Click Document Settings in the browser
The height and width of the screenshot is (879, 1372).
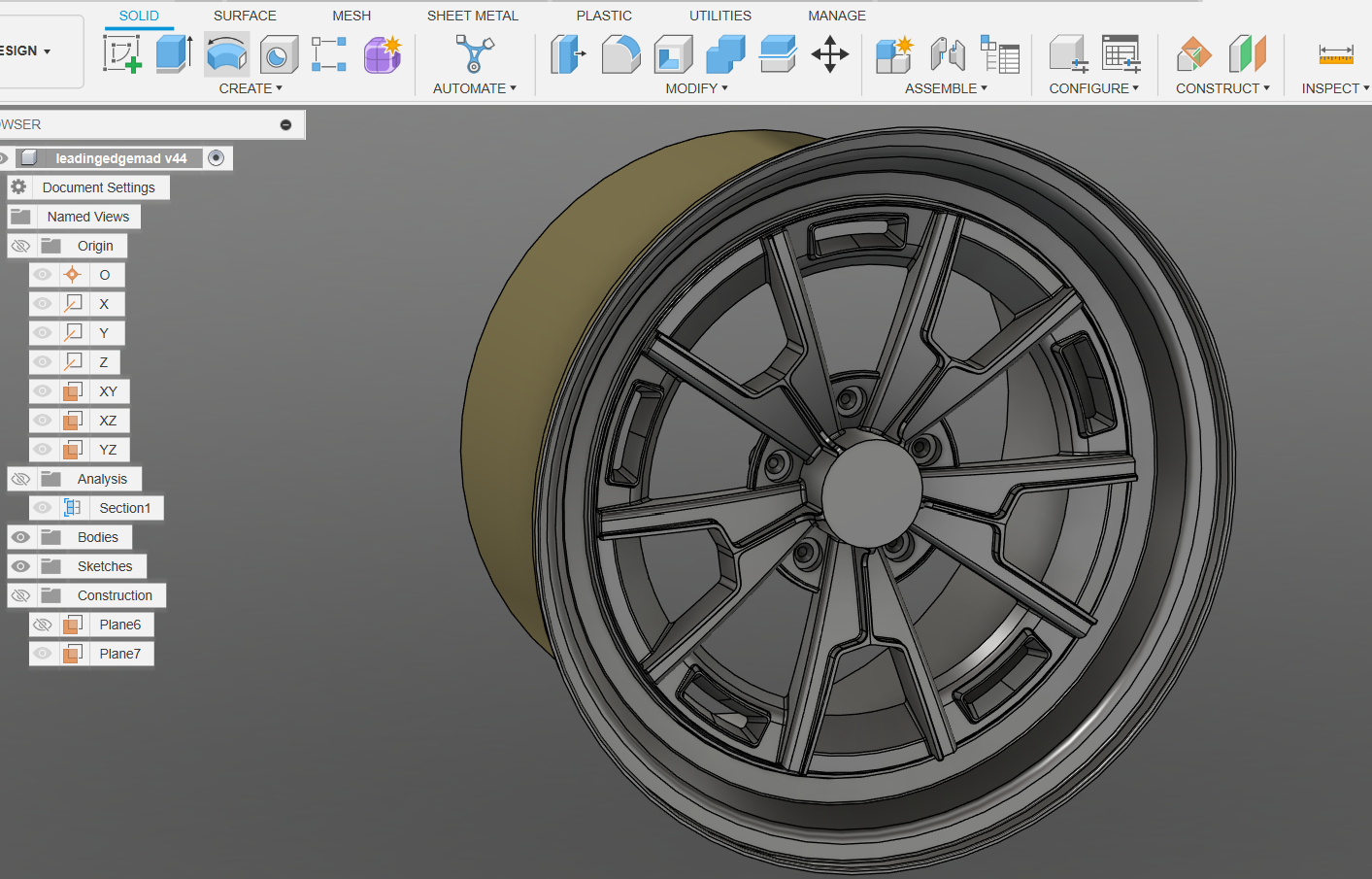click(x=98, y=187)
